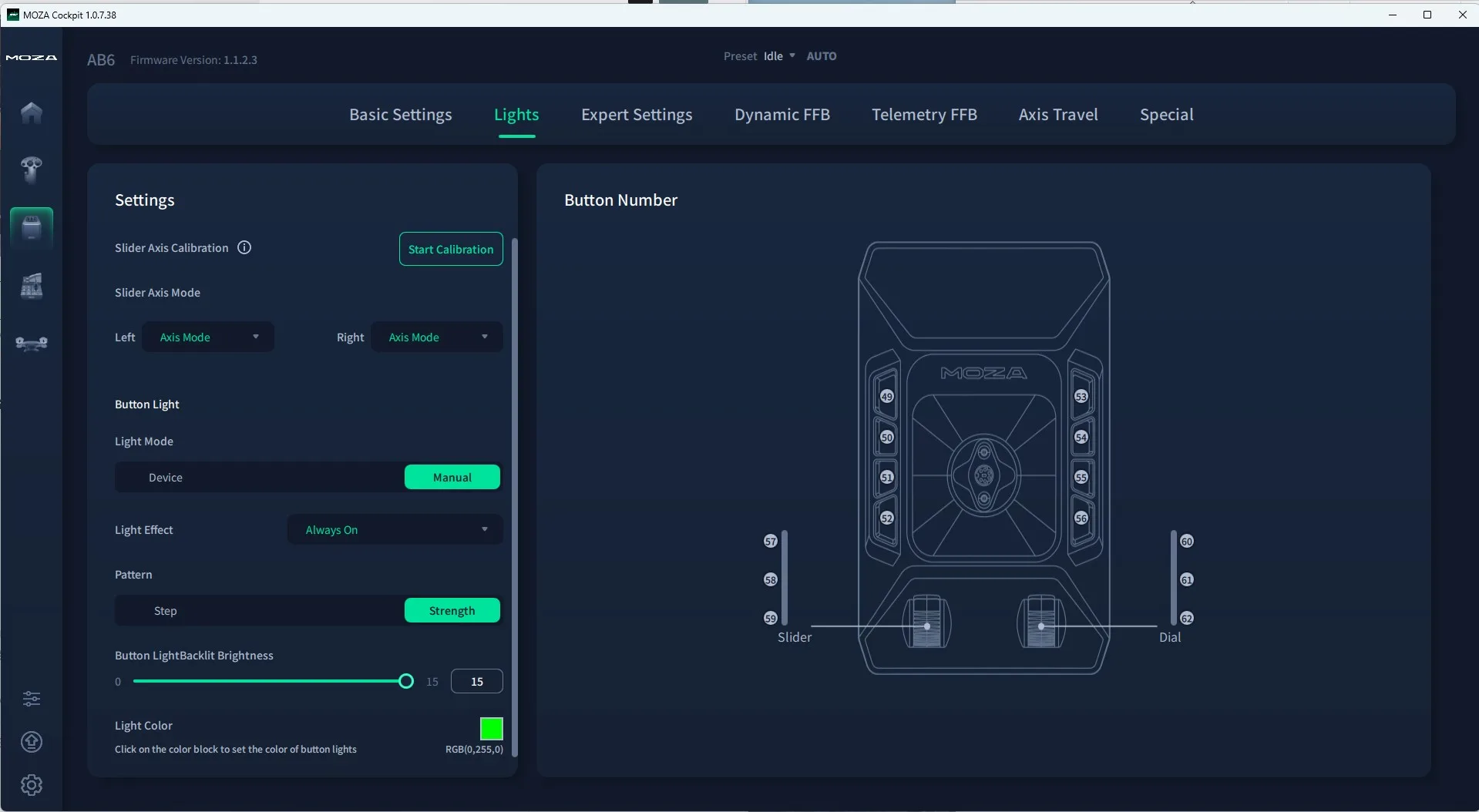Open the firmware upgrade arrow icon

click(32, 742)
